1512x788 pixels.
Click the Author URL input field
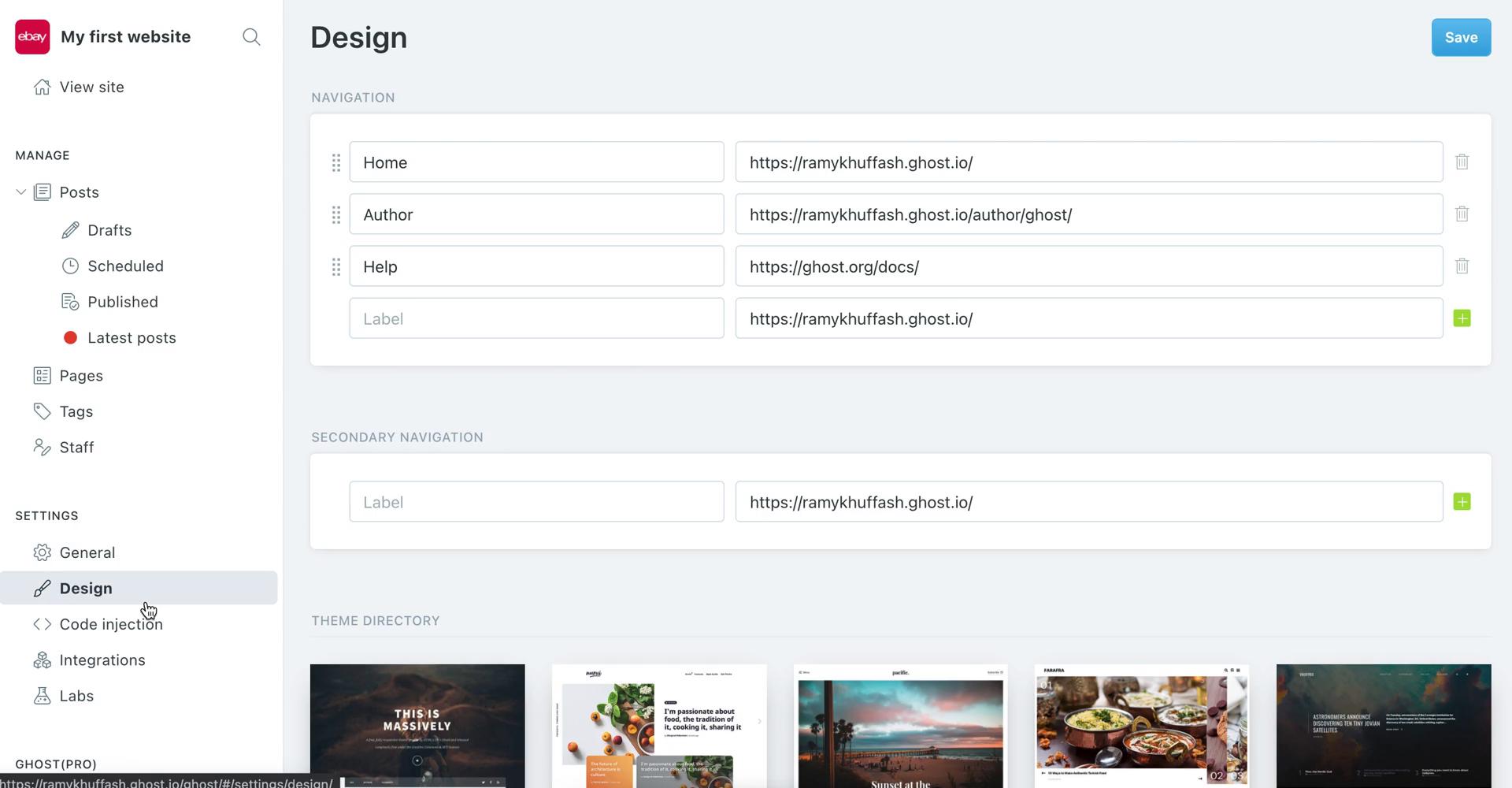tap(1088, 214)
